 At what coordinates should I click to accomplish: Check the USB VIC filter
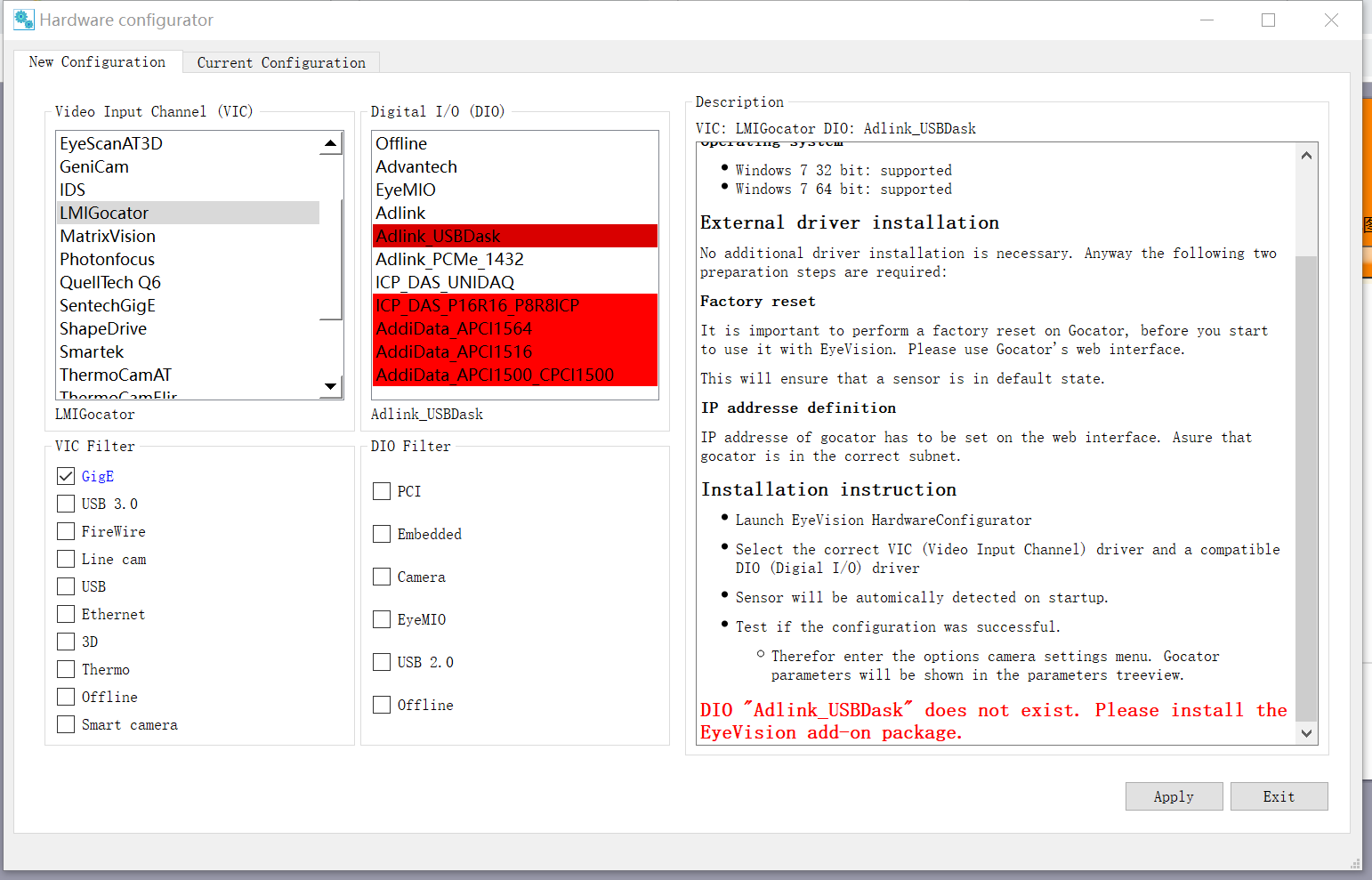[x=66, y=586]
